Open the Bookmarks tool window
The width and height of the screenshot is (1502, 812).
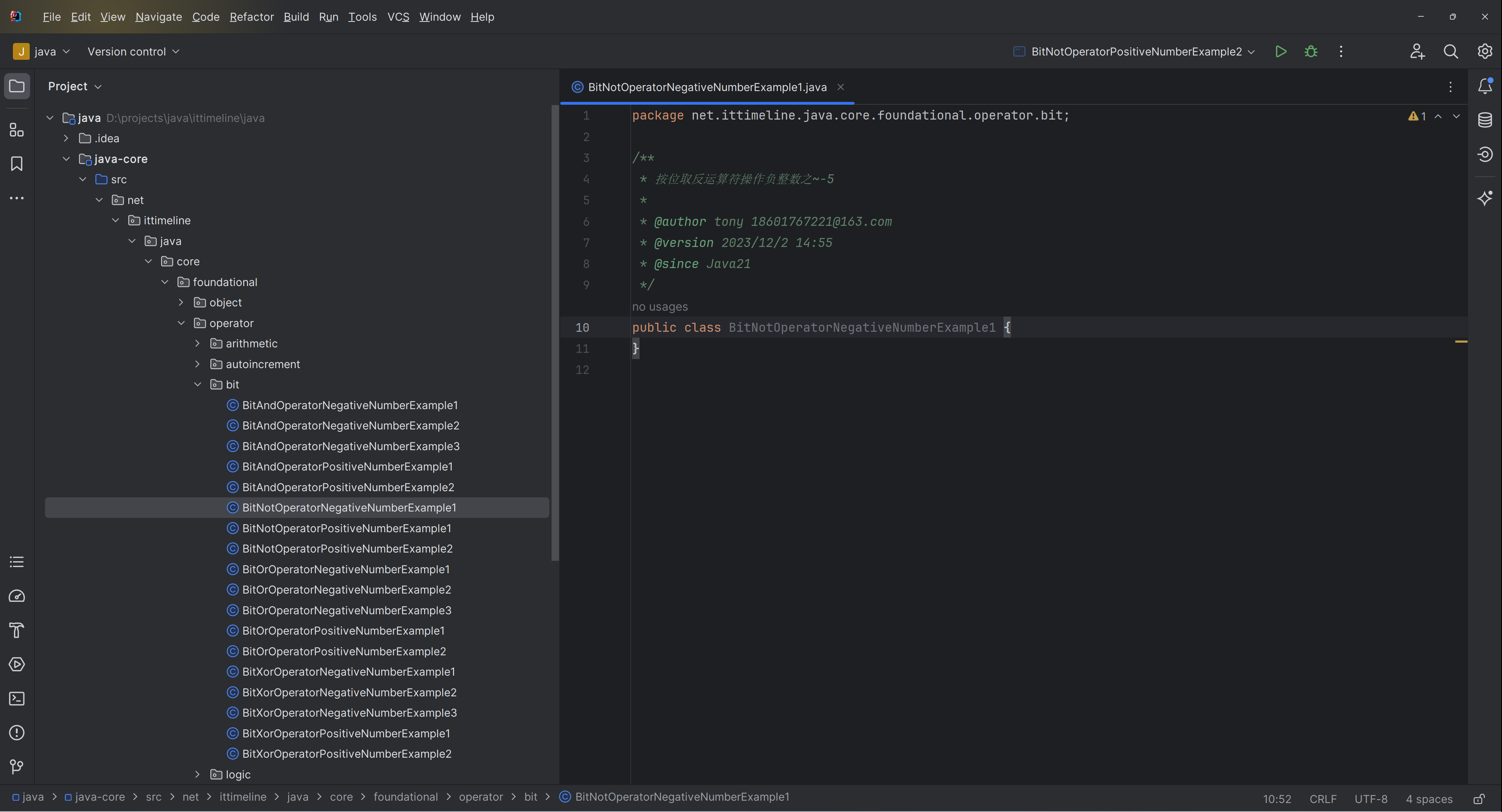[x=17, y=164]
